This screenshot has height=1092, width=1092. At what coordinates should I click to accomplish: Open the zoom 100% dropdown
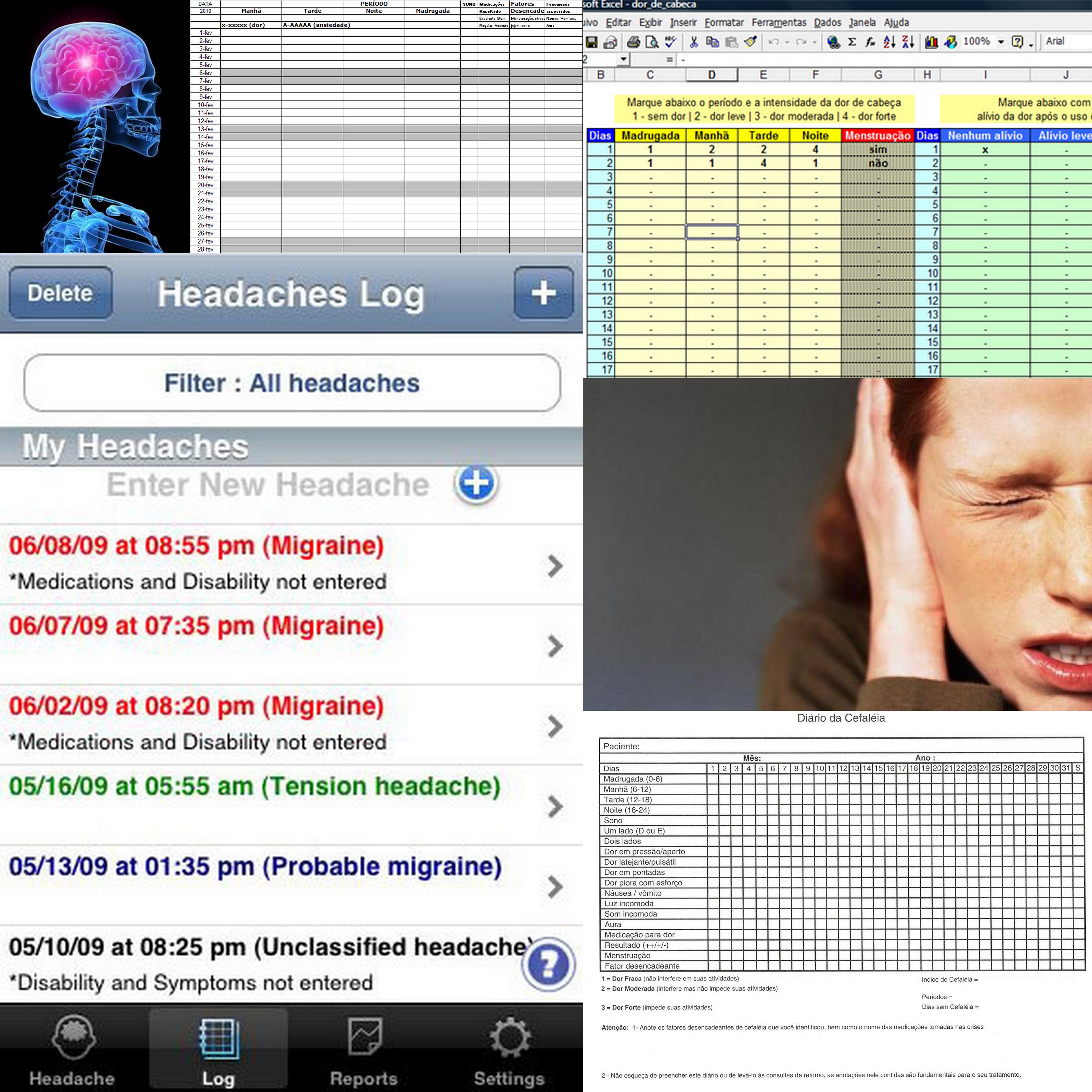(x=1001, y=42)
